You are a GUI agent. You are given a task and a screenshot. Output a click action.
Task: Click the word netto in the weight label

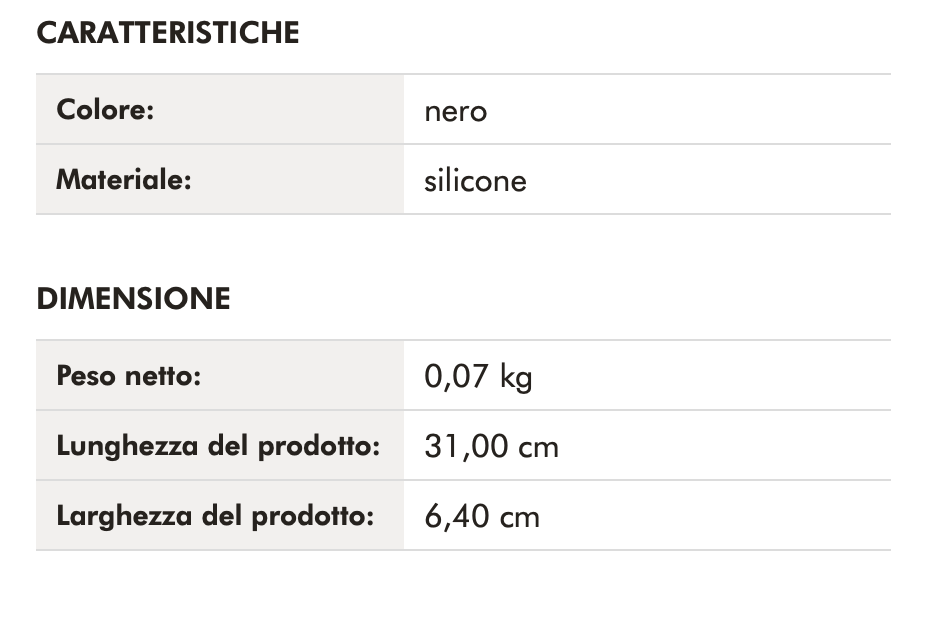163,376
